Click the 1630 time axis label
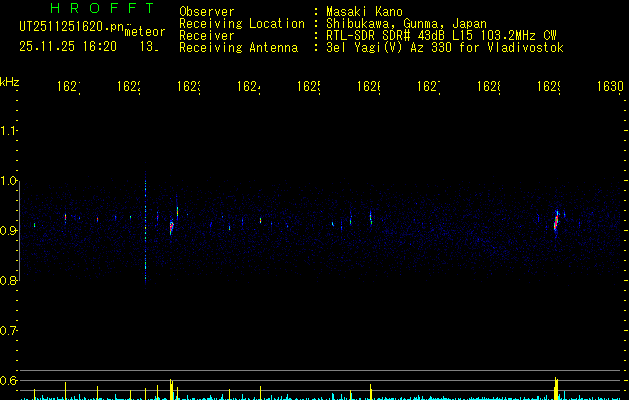This screenshot has width=629, height=400. tap(610, 86)
